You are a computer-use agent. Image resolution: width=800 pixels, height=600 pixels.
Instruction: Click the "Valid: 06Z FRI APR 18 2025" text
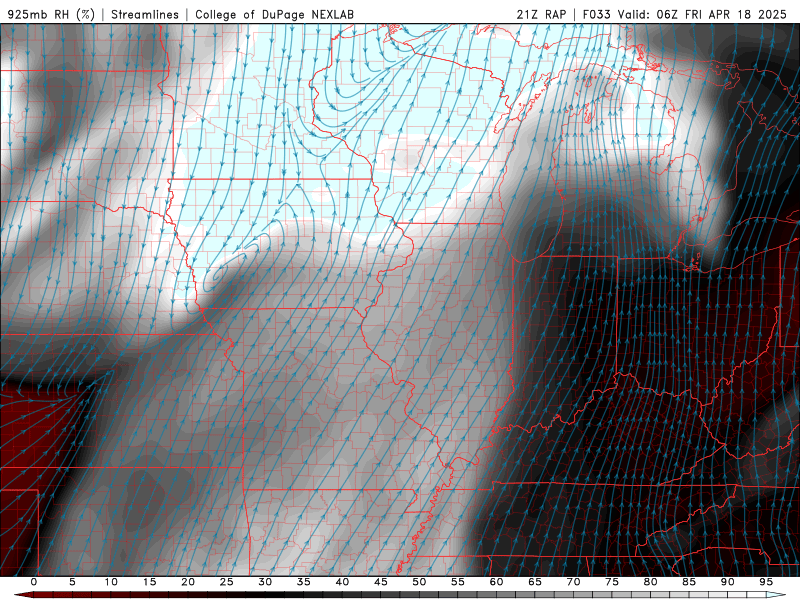(702, 14)
